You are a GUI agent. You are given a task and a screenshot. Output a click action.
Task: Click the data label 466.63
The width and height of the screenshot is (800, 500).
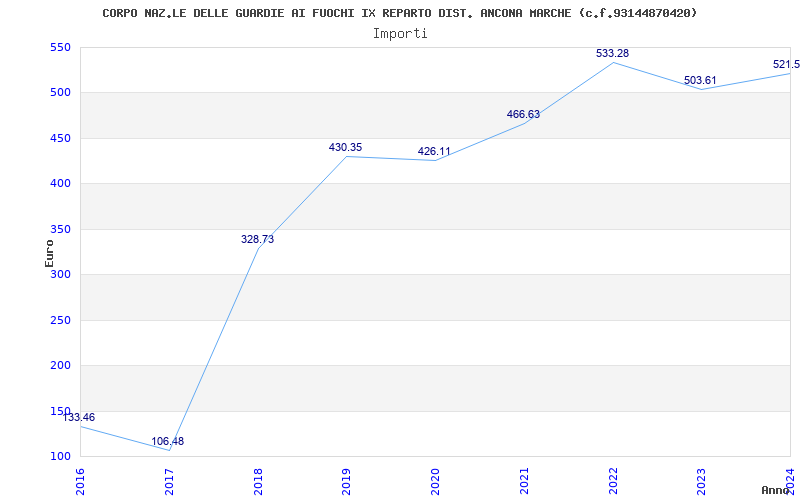pyautogui.click(x=523, y=114)
